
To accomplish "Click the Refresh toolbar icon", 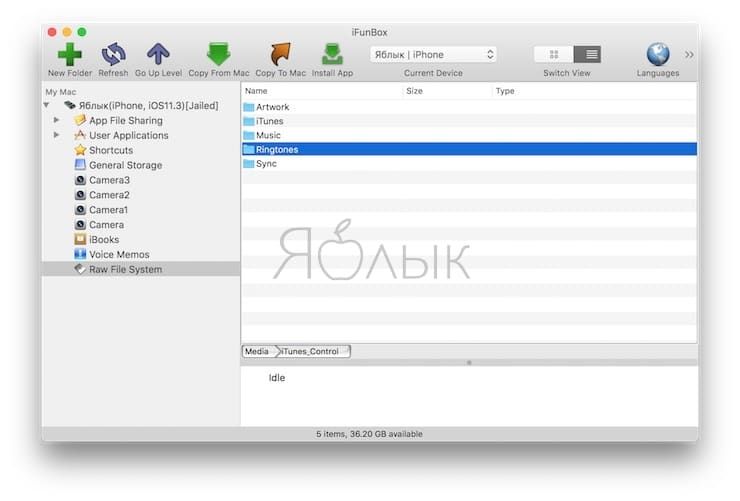I will 113,54.
